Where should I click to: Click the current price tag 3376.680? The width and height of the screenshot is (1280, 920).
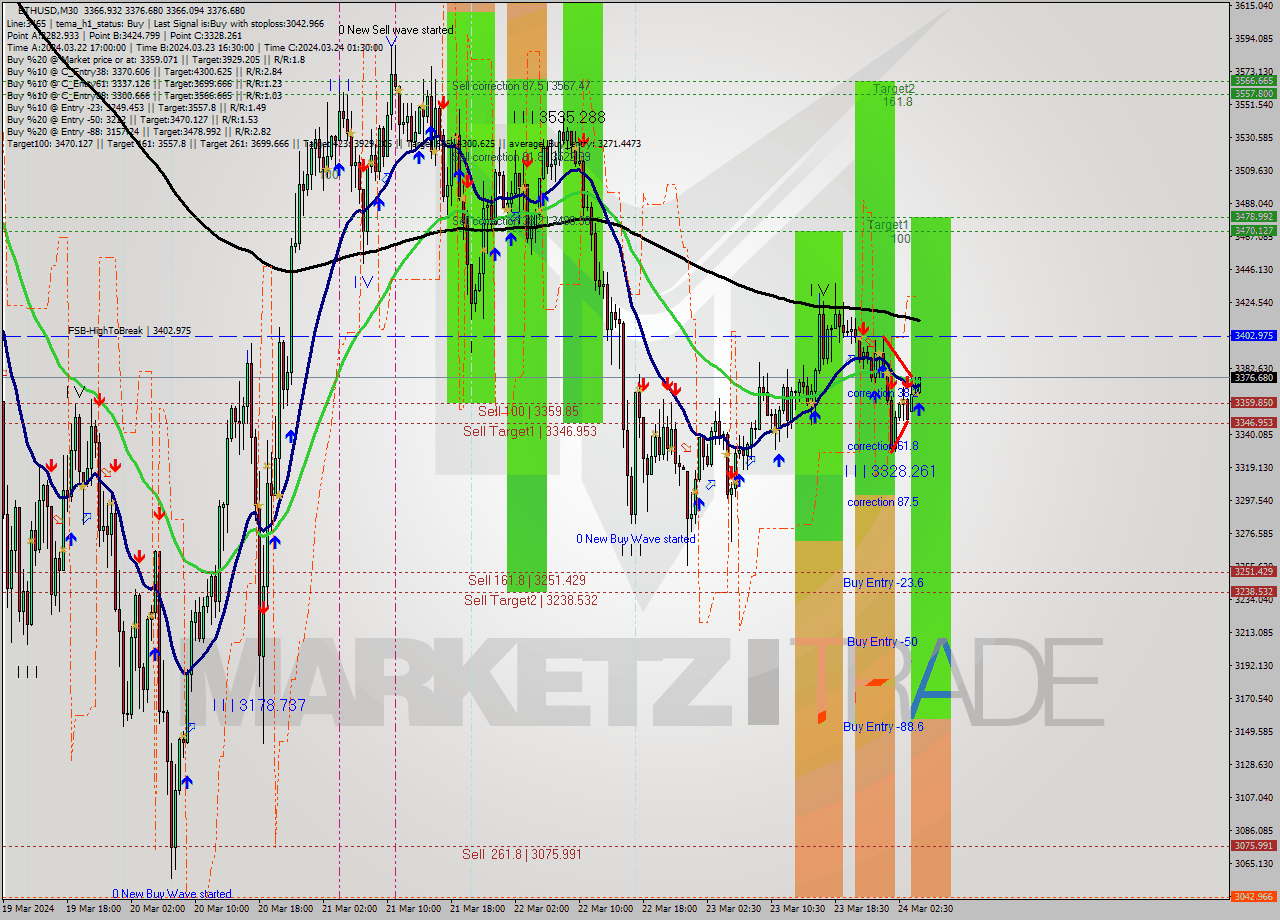pyautogui.click(x=1253, y=378)
